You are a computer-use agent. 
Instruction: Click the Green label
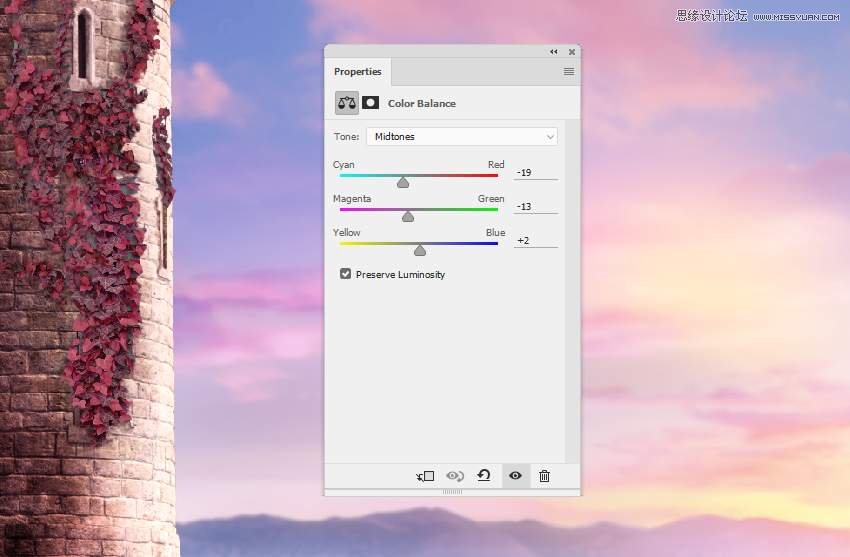491,199
